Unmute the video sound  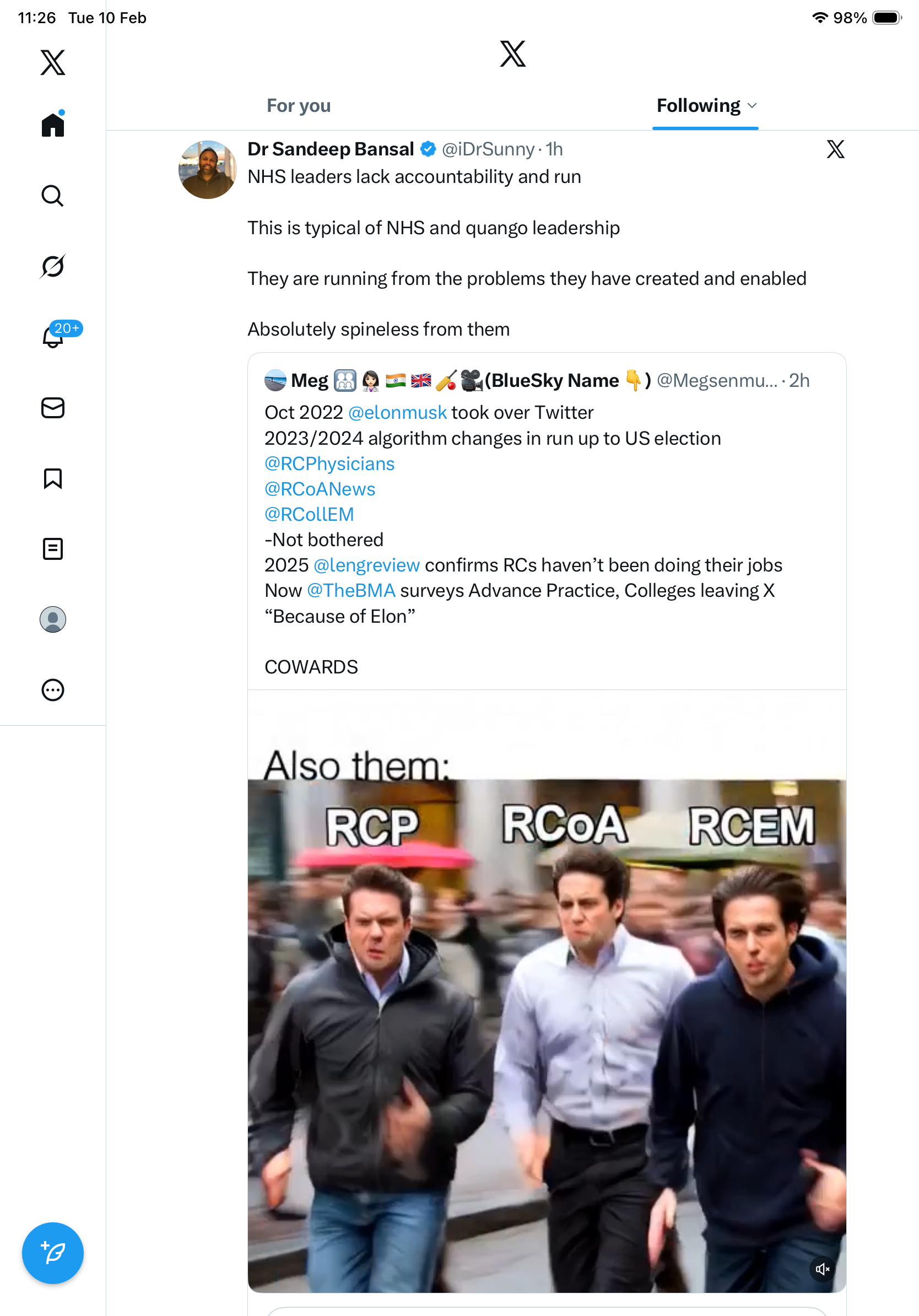822,1269
